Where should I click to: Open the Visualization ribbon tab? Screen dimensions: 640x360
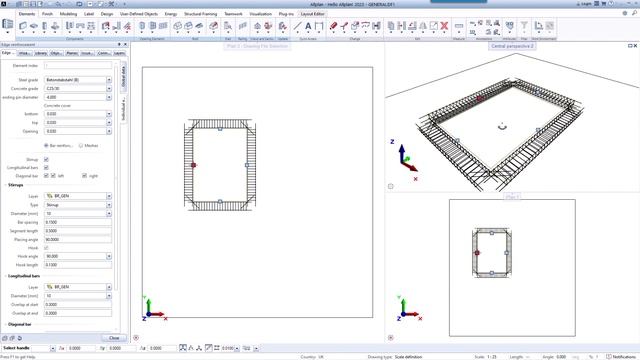(x=260, y=14)
